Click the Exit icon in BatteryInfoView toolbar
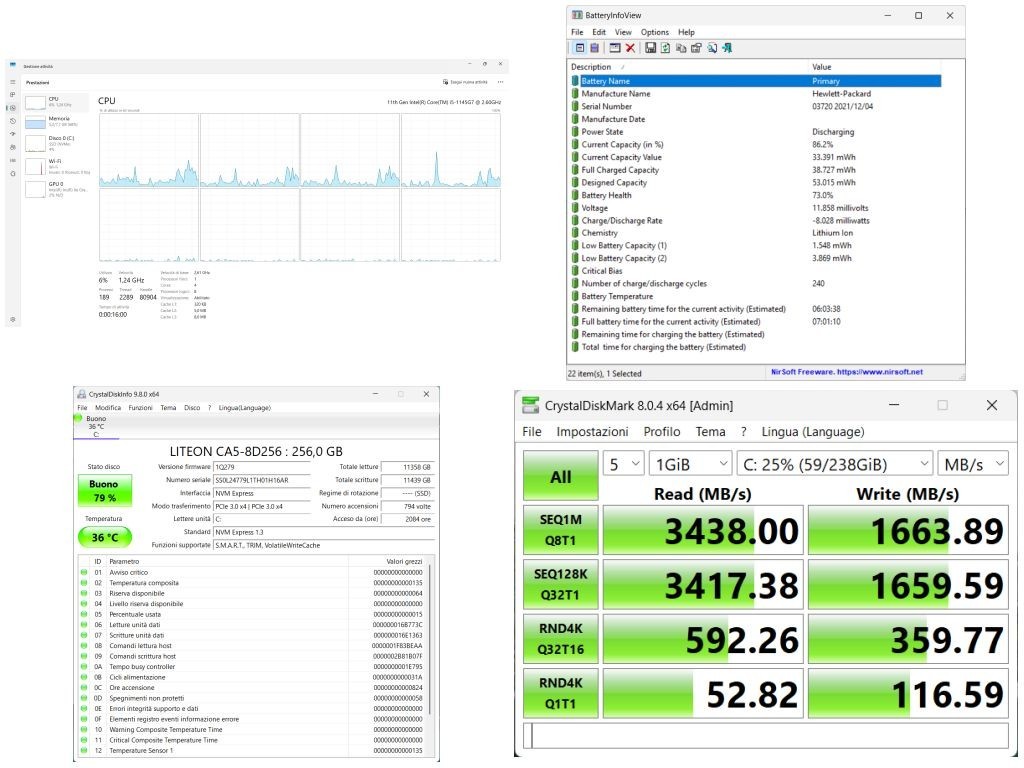 (727, 48)
